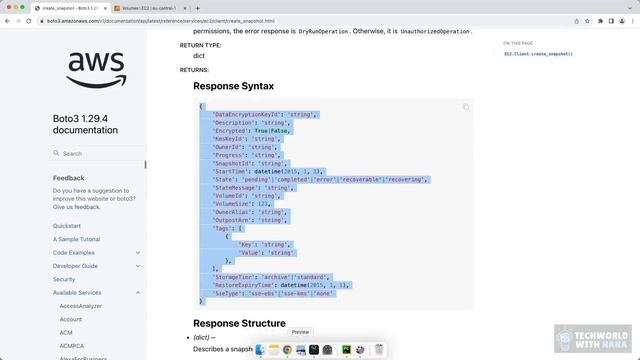Expand the Developer Guide section

point(138,266)
